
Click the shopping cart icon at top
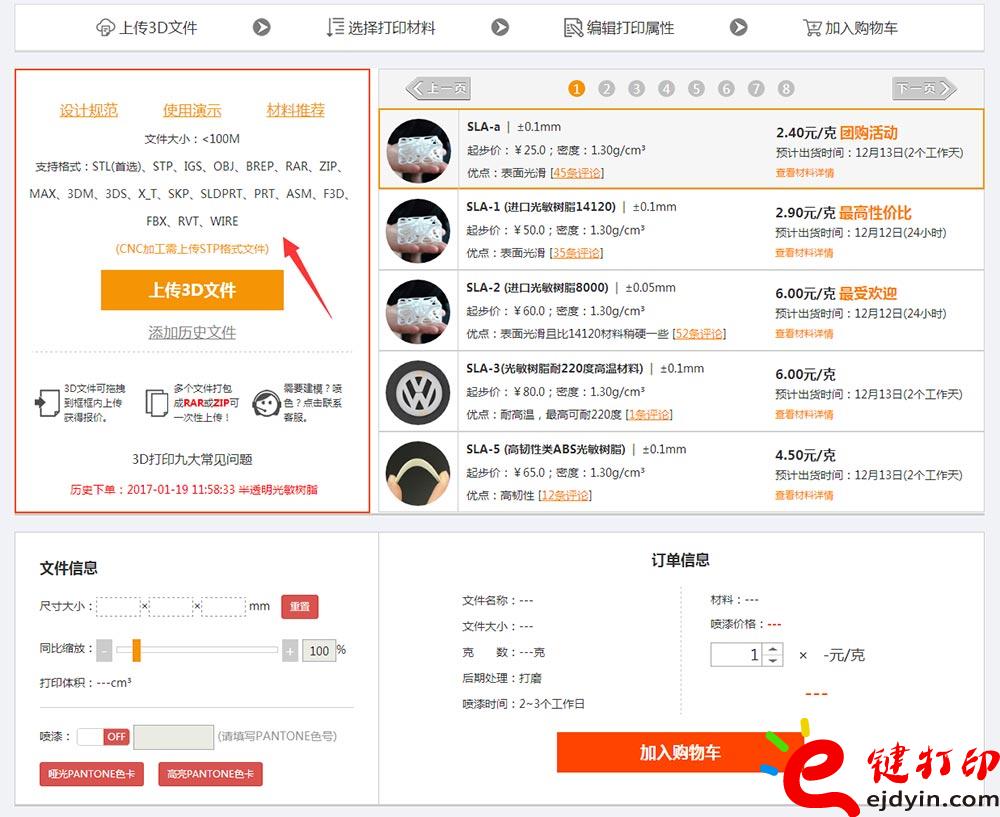tap(812, 27)
